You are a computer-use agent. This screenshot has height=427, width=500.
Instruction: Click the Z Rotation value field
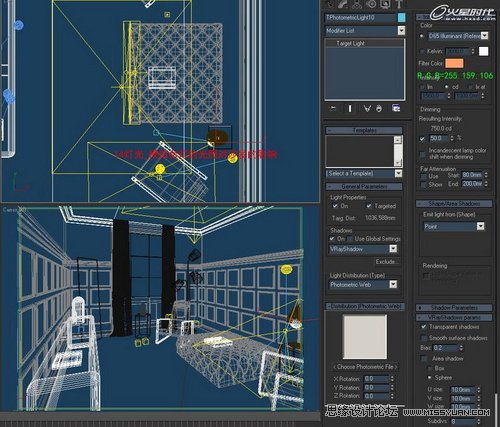pyautogui.click(x=376, y=396)
